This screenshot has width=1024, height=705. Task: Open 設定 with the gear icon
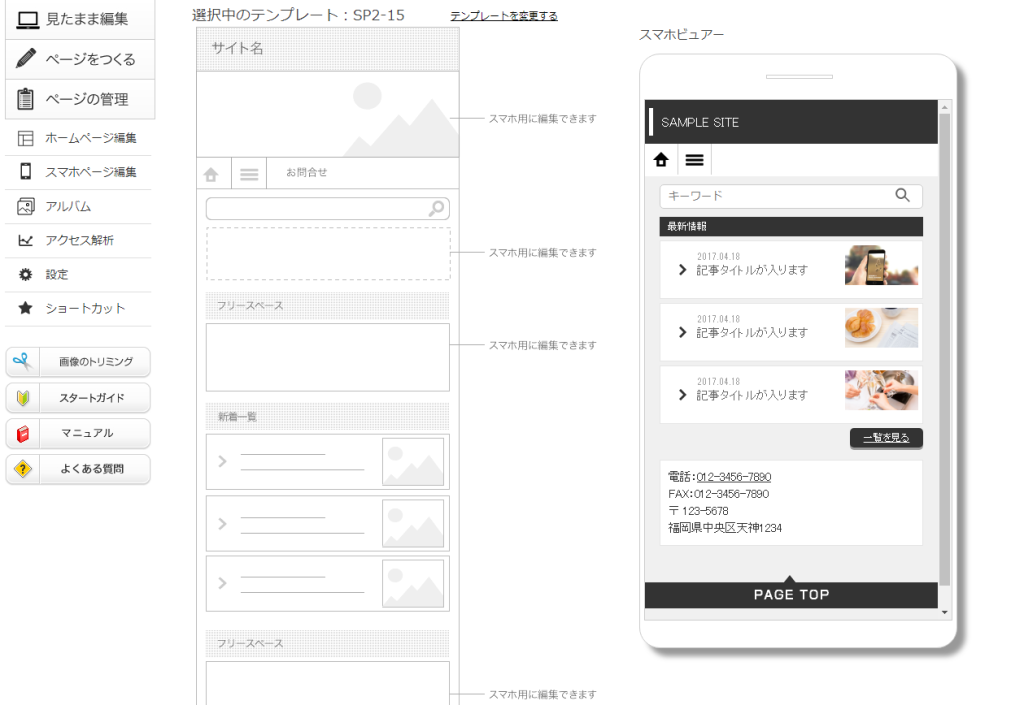27,274
